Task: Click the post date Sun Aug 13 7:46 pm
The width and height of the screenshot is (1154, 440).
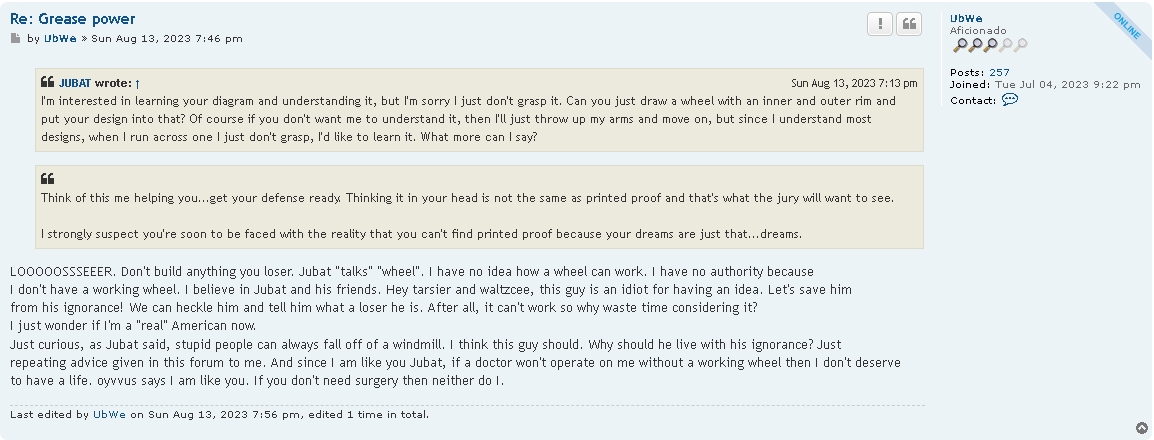Action: 167,38
